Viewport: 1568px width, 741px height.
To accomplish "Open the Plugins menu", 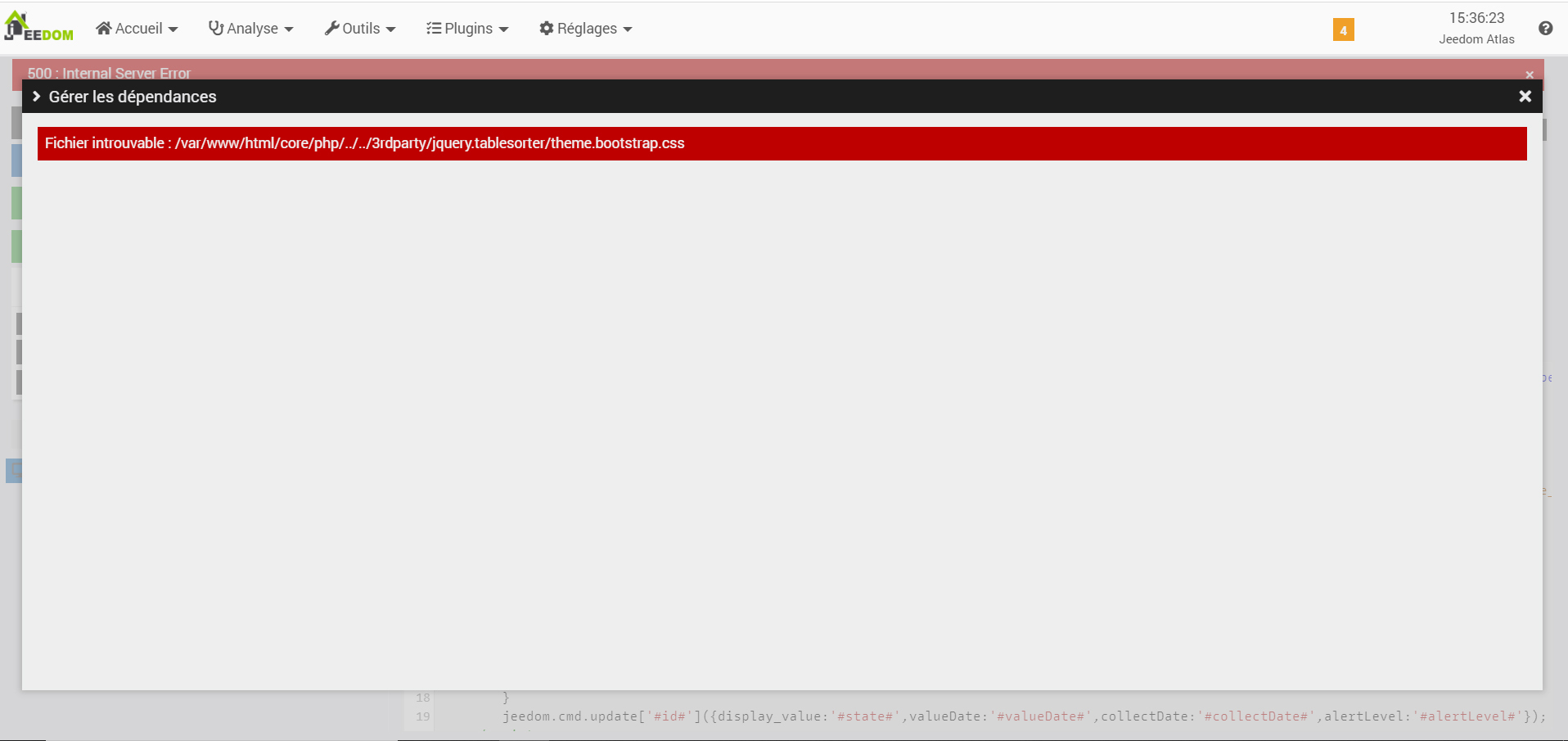I will tap(467, 29).
